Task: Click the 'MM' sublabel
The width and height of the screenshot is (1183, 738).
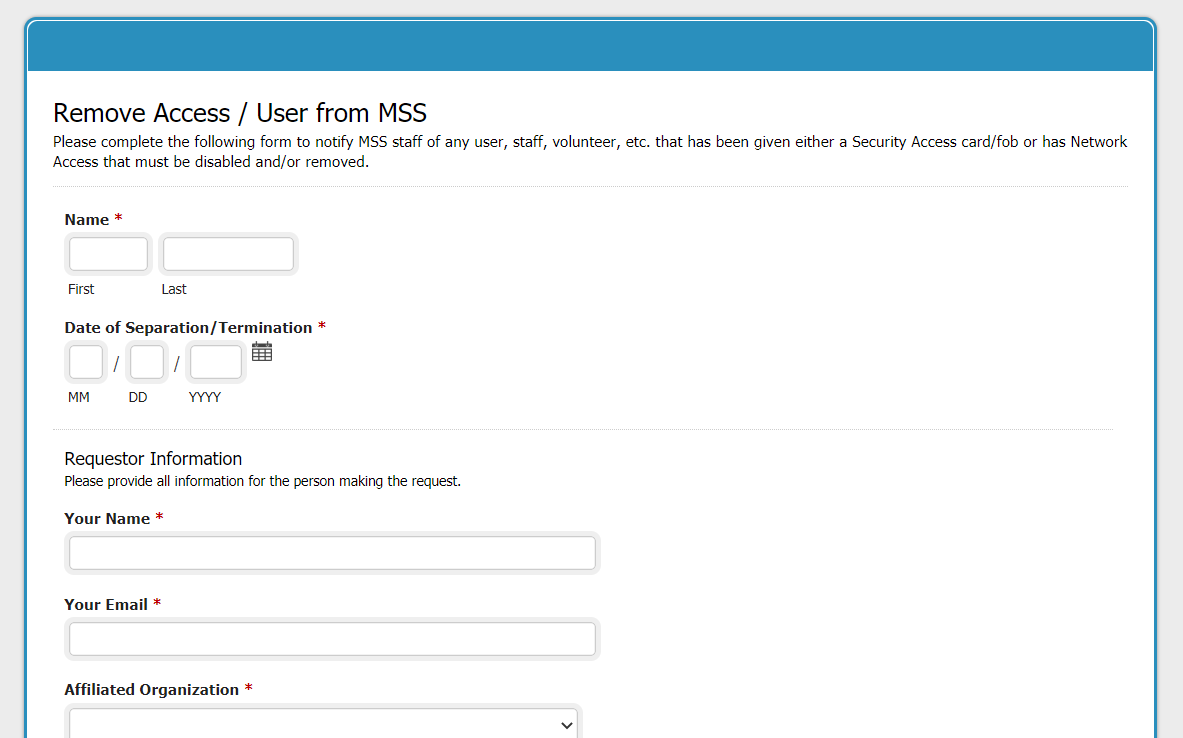Action: [78, 397]
